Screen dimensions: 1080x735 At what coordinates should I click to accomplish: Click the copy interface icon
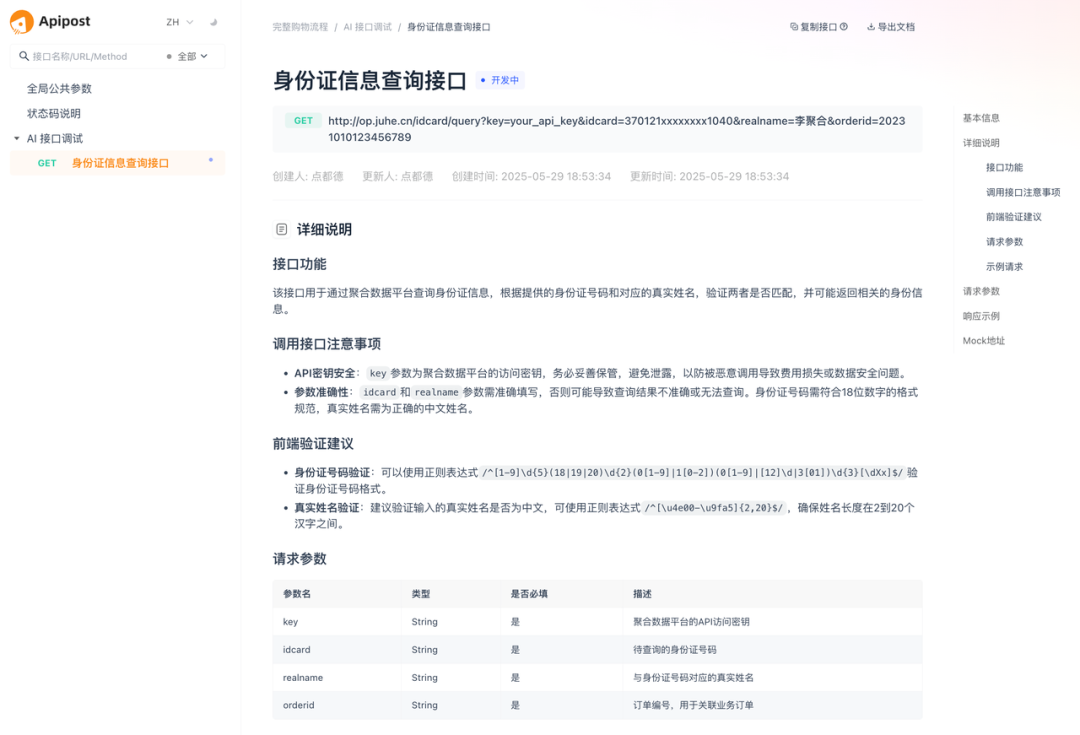pos(794,26)
